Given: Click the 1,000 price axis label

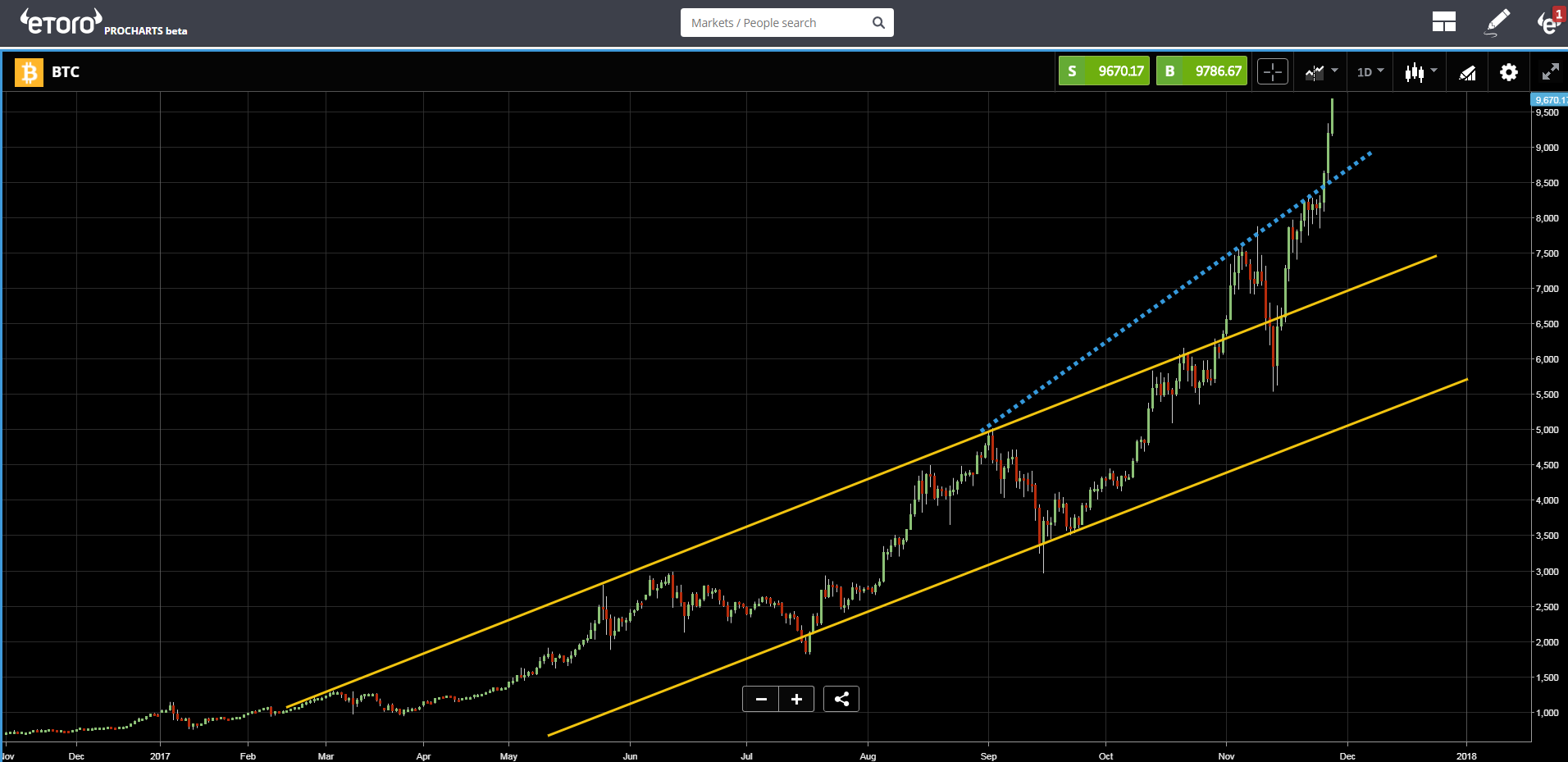Looking at the screenshot, I should pyautogui.click(x=1547, y=713).
